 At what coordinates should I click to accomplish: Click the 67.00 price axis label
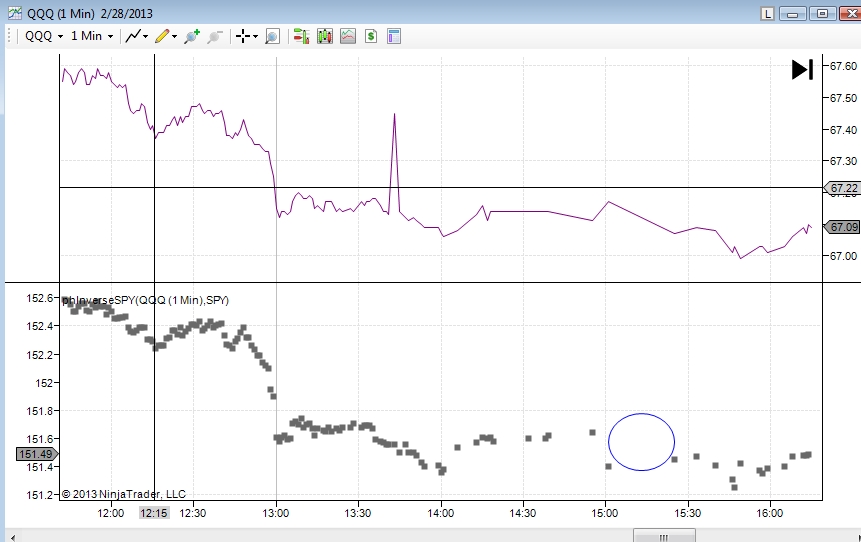(x=843, y=256)
